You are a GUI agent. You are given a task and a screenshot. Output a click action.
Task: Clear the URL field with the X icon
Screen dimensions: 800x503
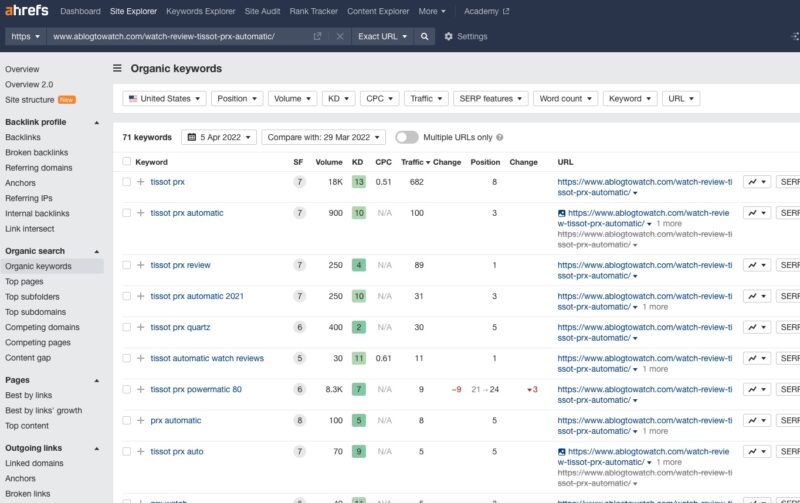pos(340,36)
